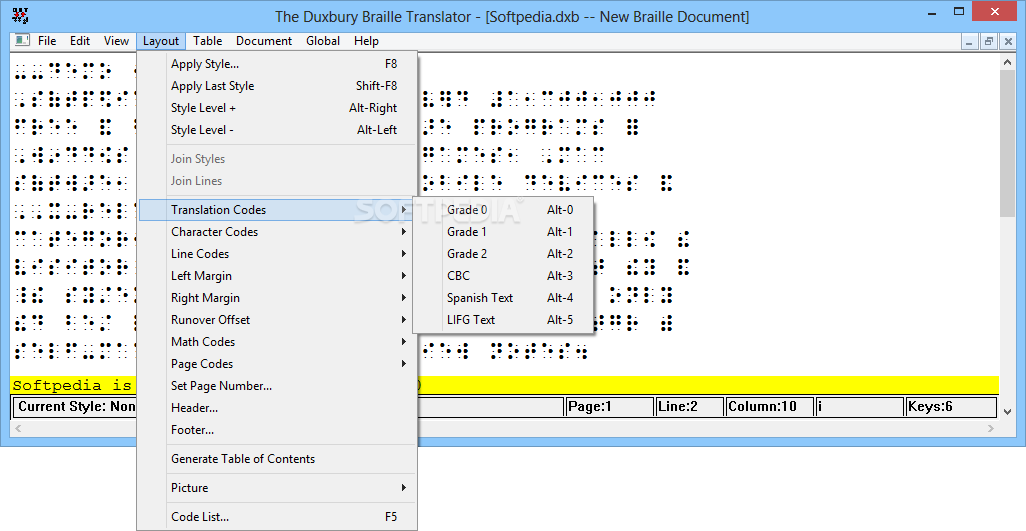
Task: Choose Style Level - entry
Action: tap(277, 130)
